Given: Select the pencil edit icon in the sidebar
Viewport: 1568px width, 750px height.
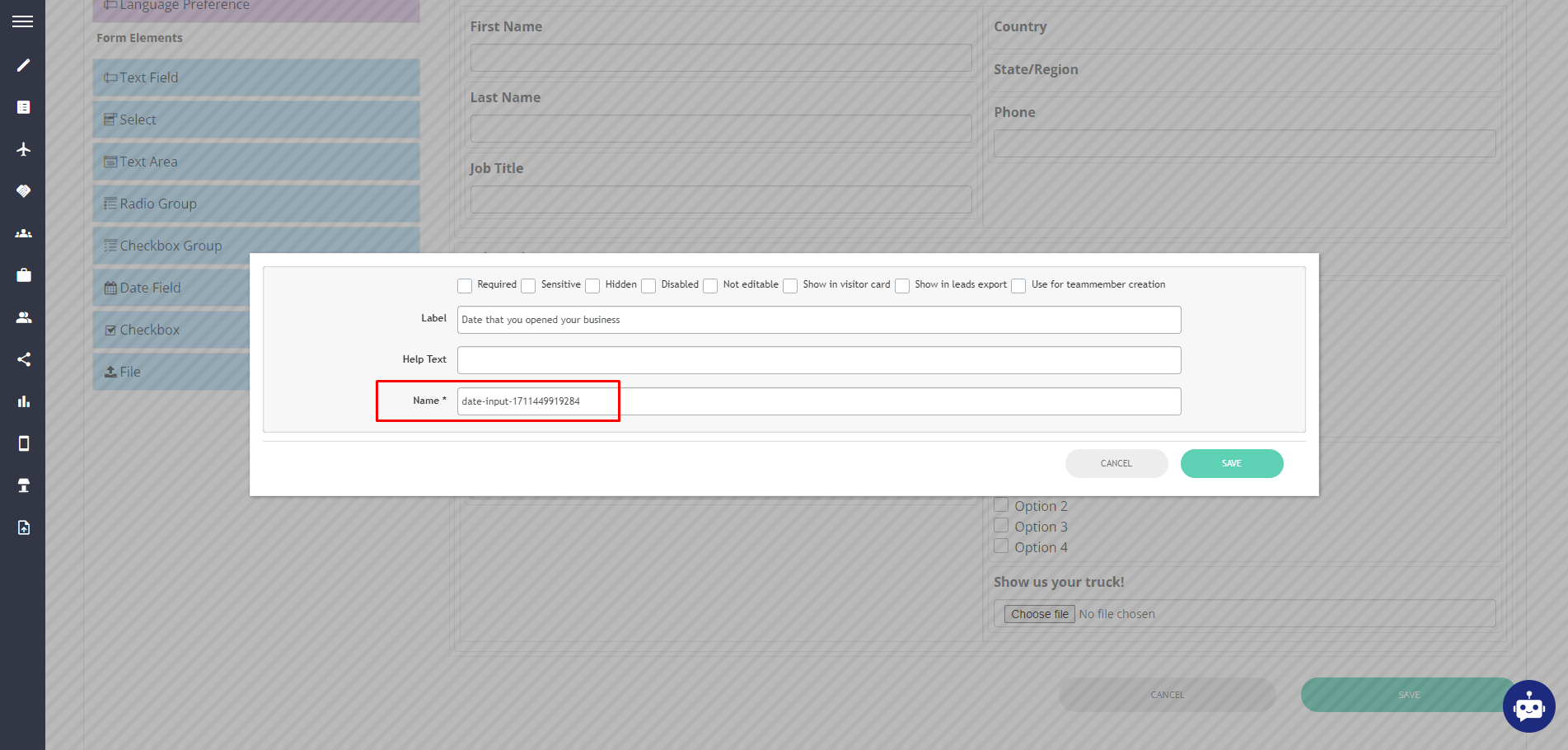Looking at the screenshot, I should pyautogui.click(x=22, y=64).
